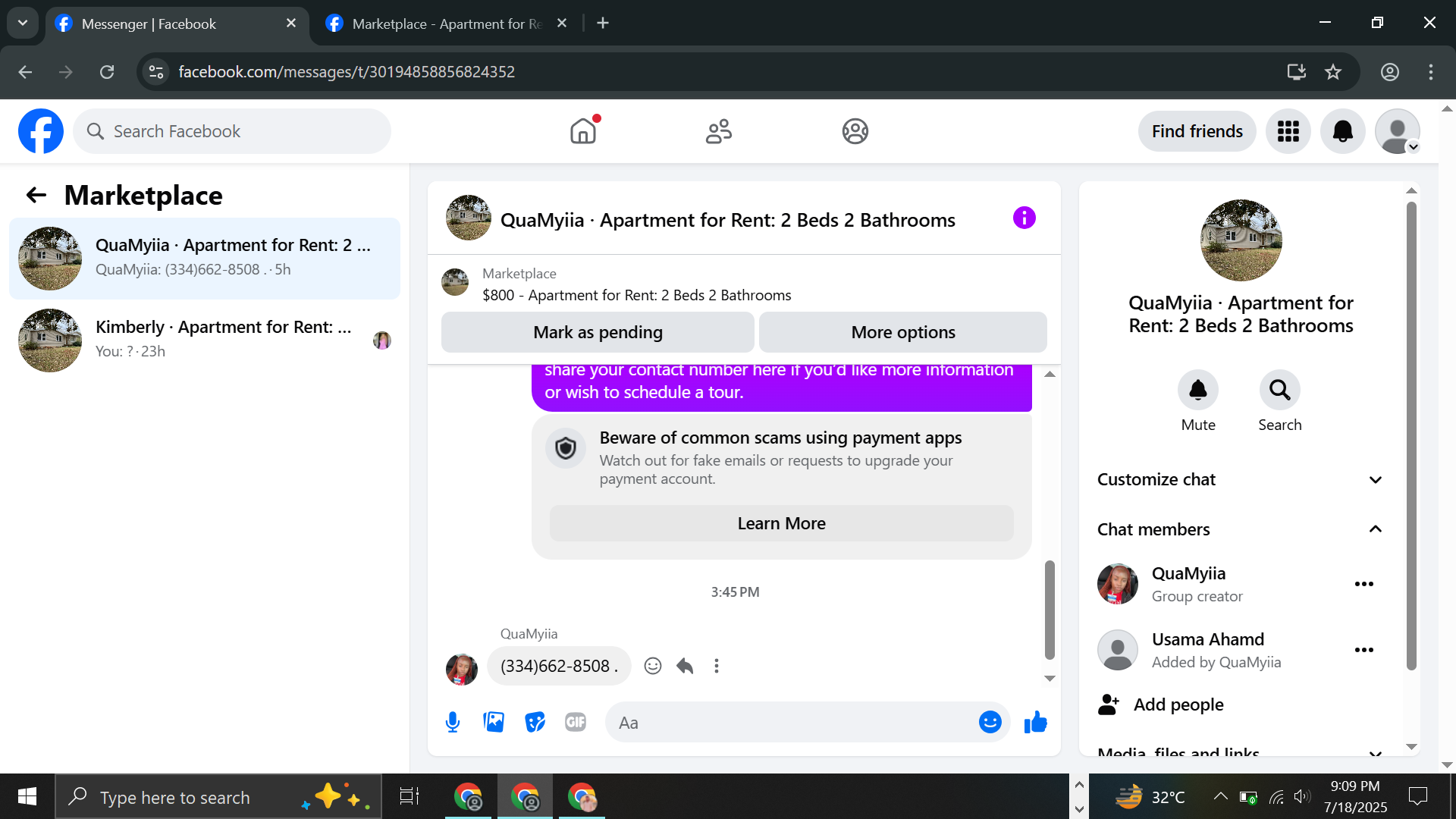Search in conversation using the magnifier icon
This screenshot has width=1456, height=819.
pos(1280,390)
